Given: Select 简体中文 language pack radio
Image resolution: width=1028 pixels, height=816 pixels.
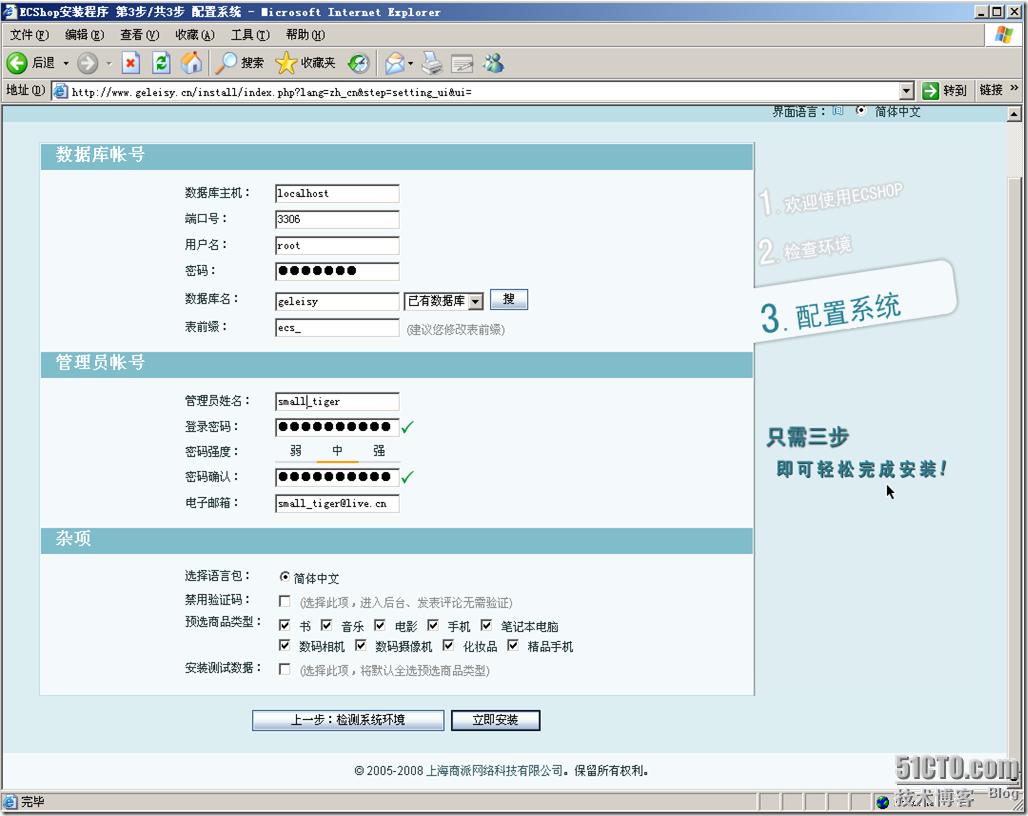Looking at the screenshot, I should pyautogui.click(x=285, y=577).
